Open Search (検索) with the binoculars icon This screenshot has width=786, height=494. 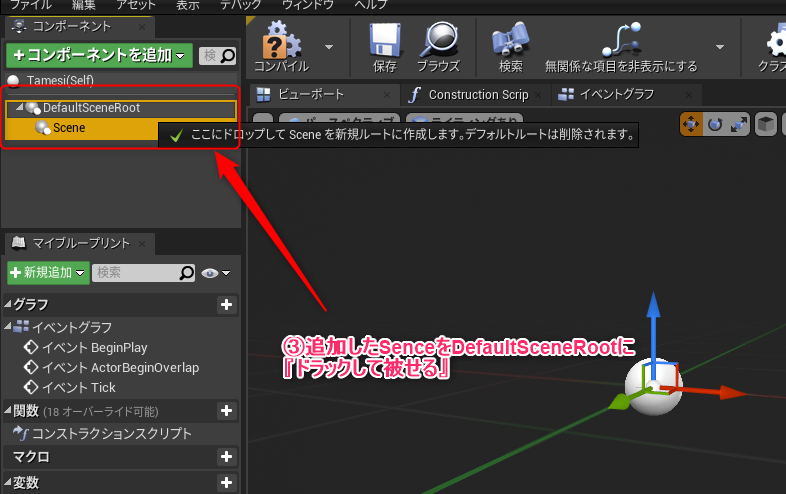click(510, 43)
